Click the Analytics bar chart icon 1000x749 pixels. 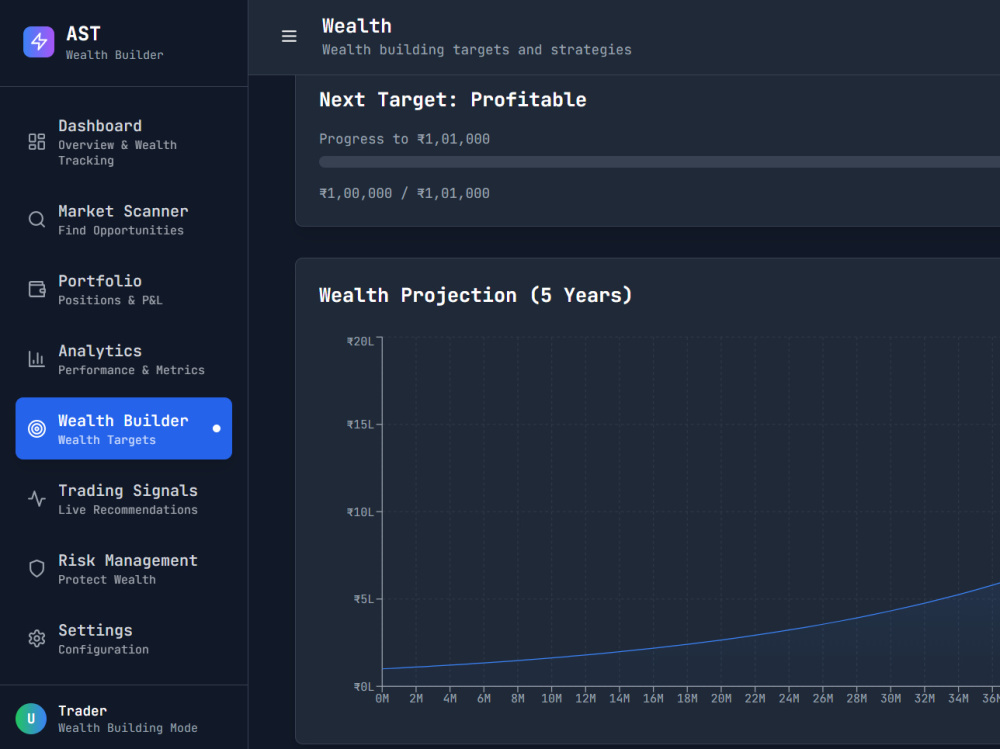[x=37, y=359]
